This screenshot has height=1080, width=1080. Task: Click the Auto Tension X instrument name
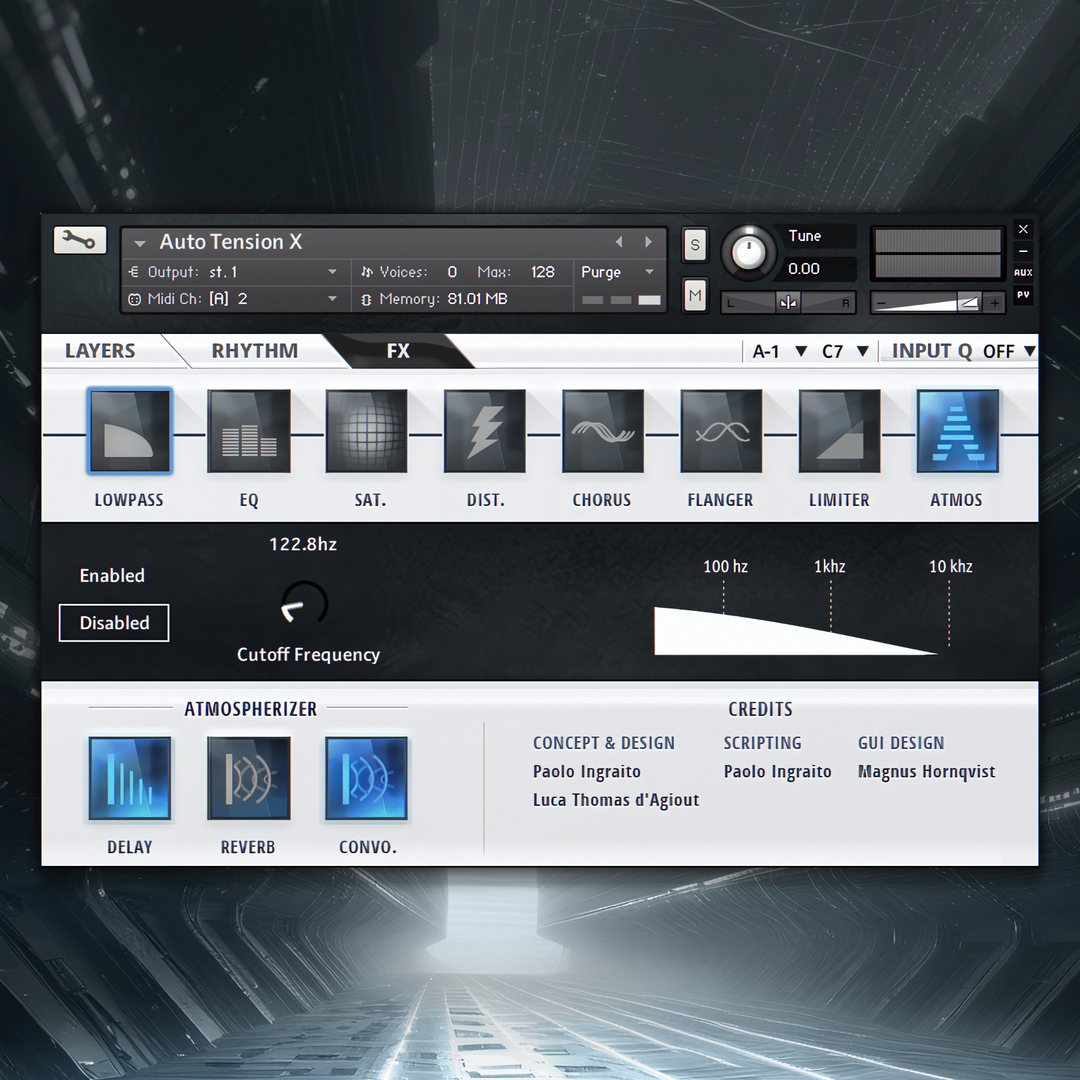pos(231,242)
